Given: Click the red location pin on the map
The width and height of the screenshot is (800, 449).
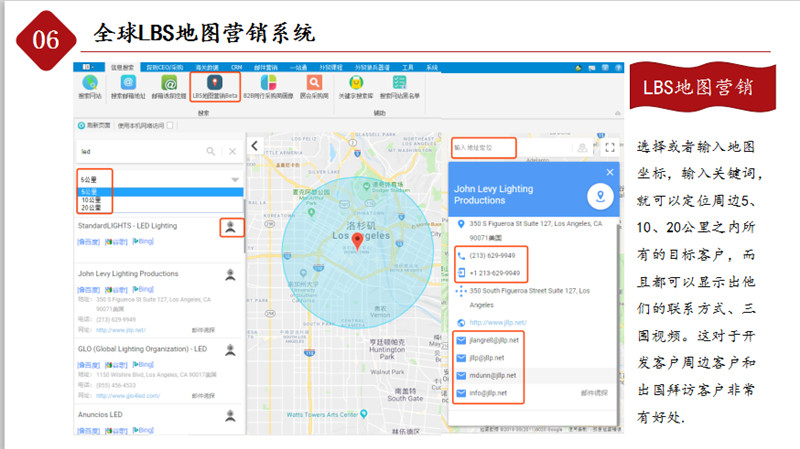Looking at the screenshot, I should coord(358,240).
